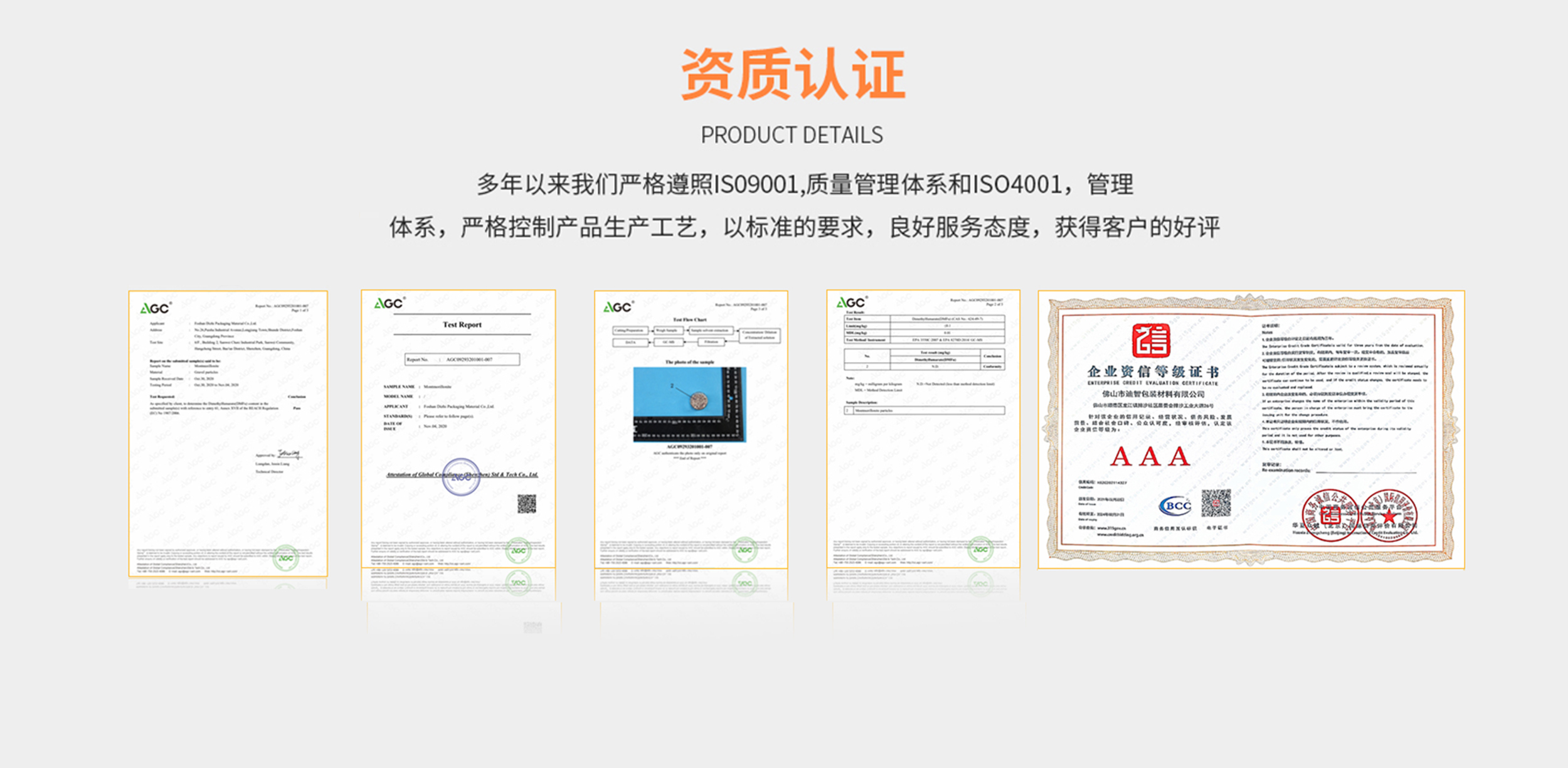Click the AGC logo on first report page
The image size is (1568, 768).
point(155,308)
